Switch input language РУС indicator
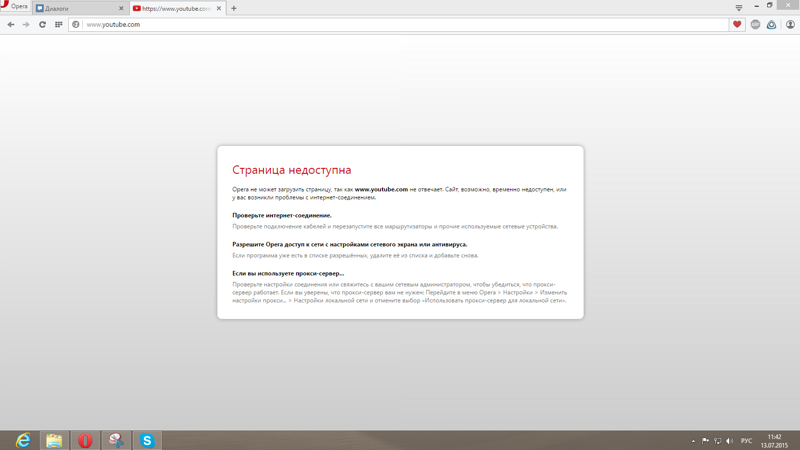The height and width of the screenshot is (450, 800). (x=746, y=441)
